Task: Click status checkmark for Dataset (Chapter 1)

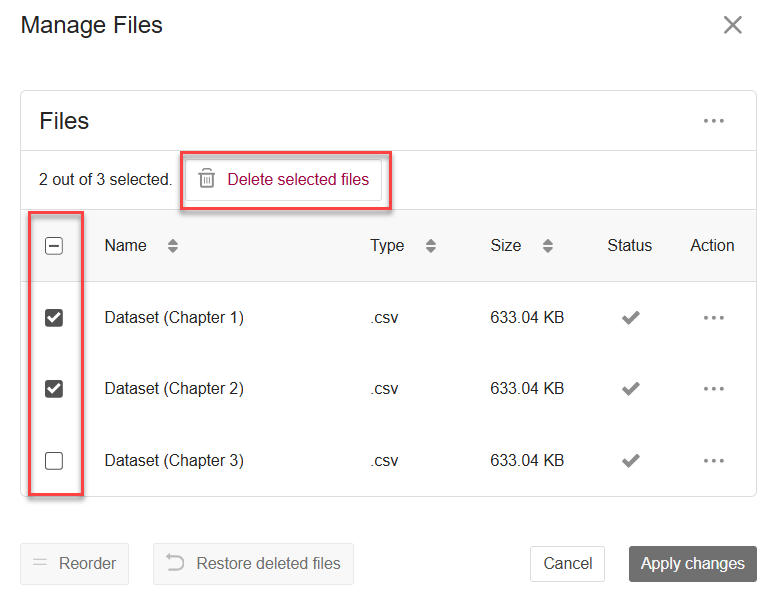Action: pyautogui.click(x=630, y=317)
